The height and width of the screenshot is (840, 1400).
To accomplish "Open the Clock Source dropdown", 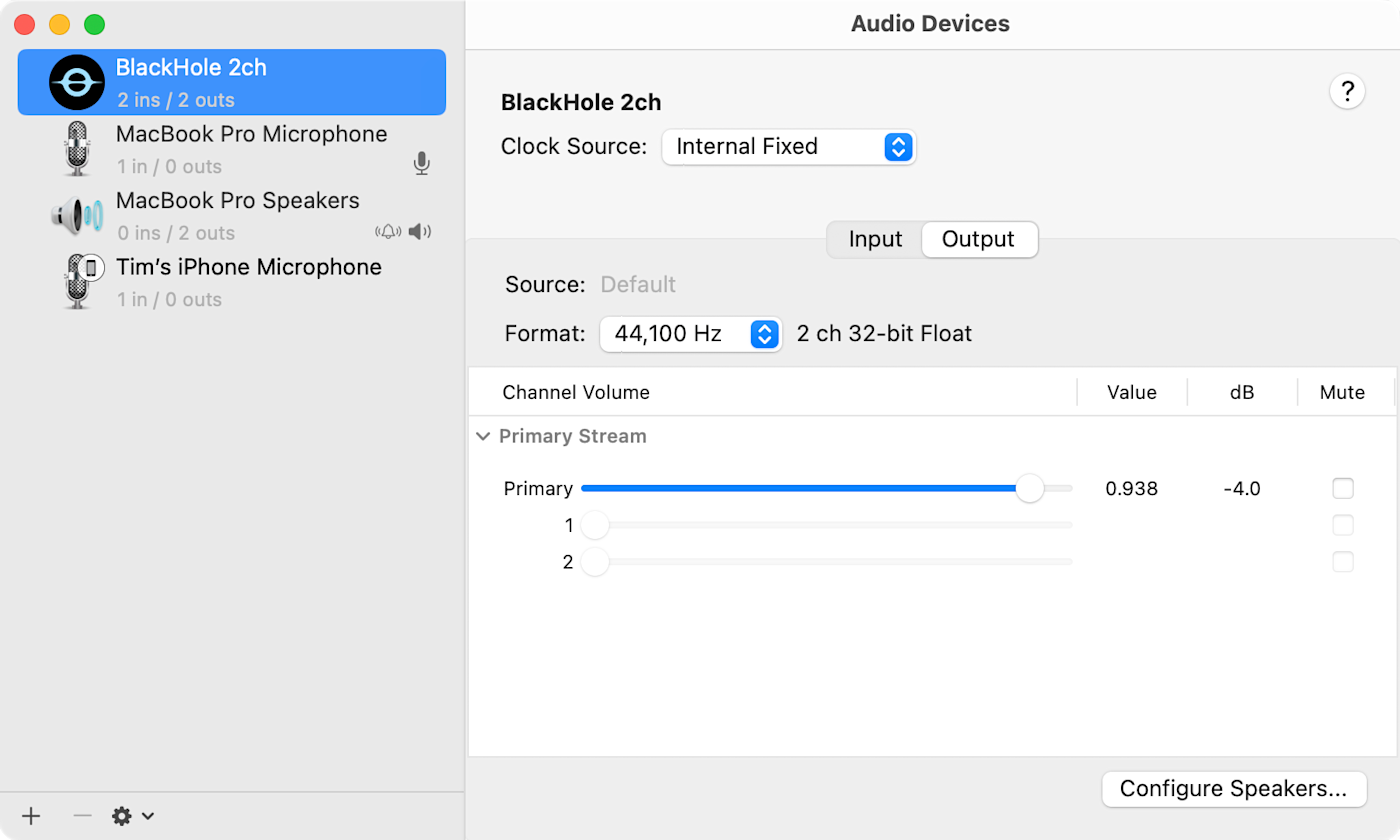I will pos(789,147).
